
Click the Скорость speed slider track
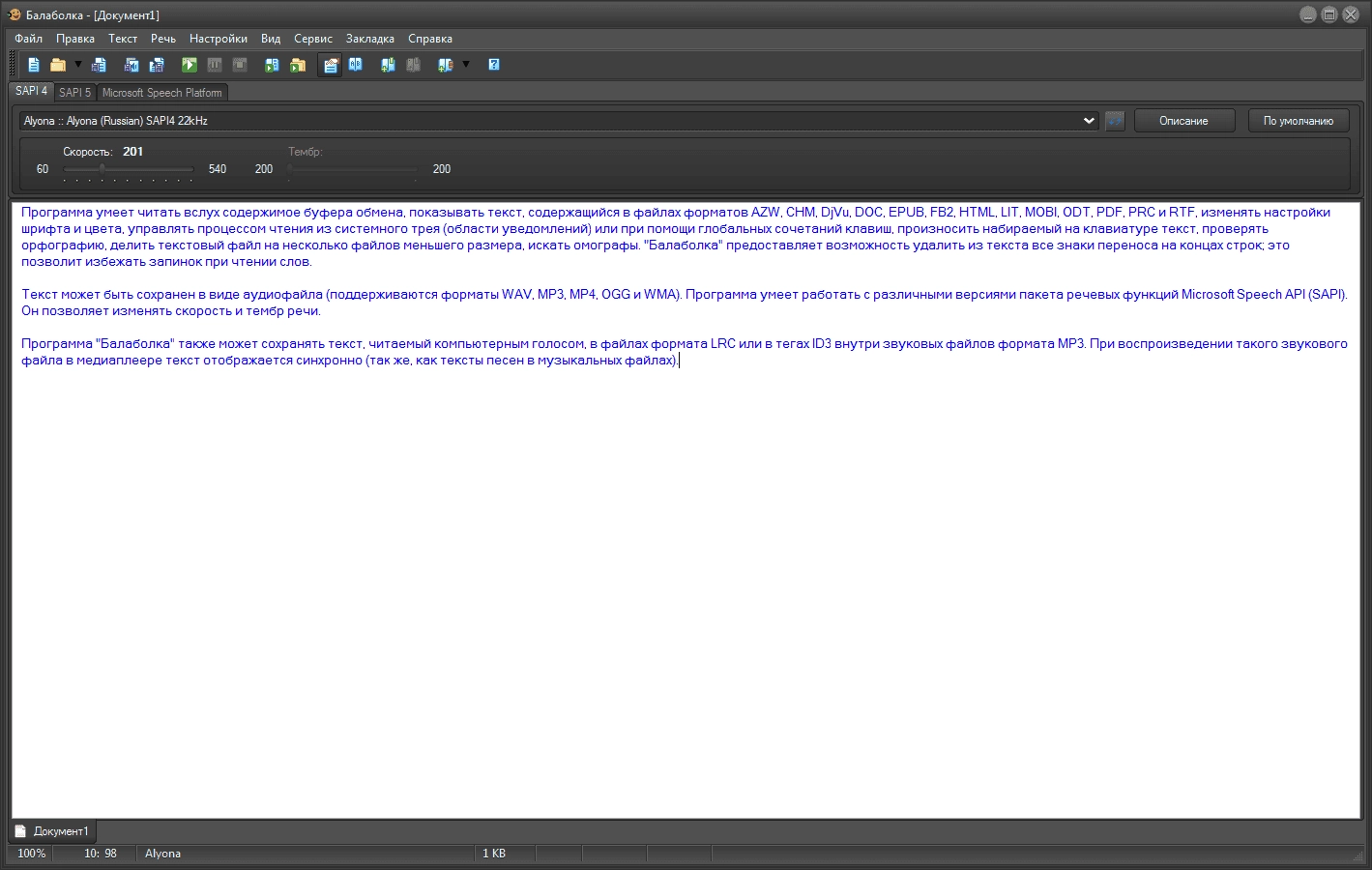[129, 169]
